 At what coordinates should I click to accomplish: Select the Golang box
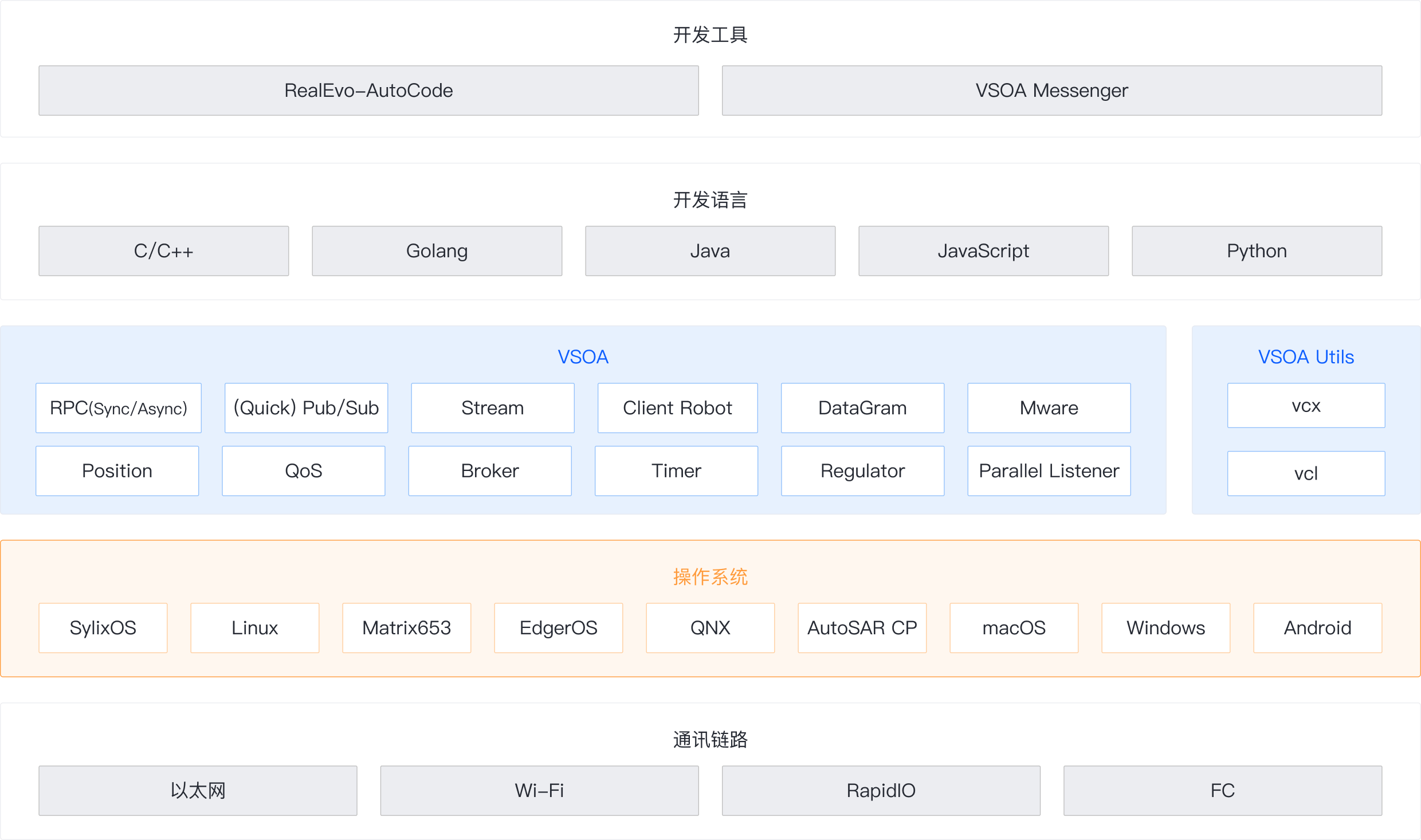click(437, 251)
